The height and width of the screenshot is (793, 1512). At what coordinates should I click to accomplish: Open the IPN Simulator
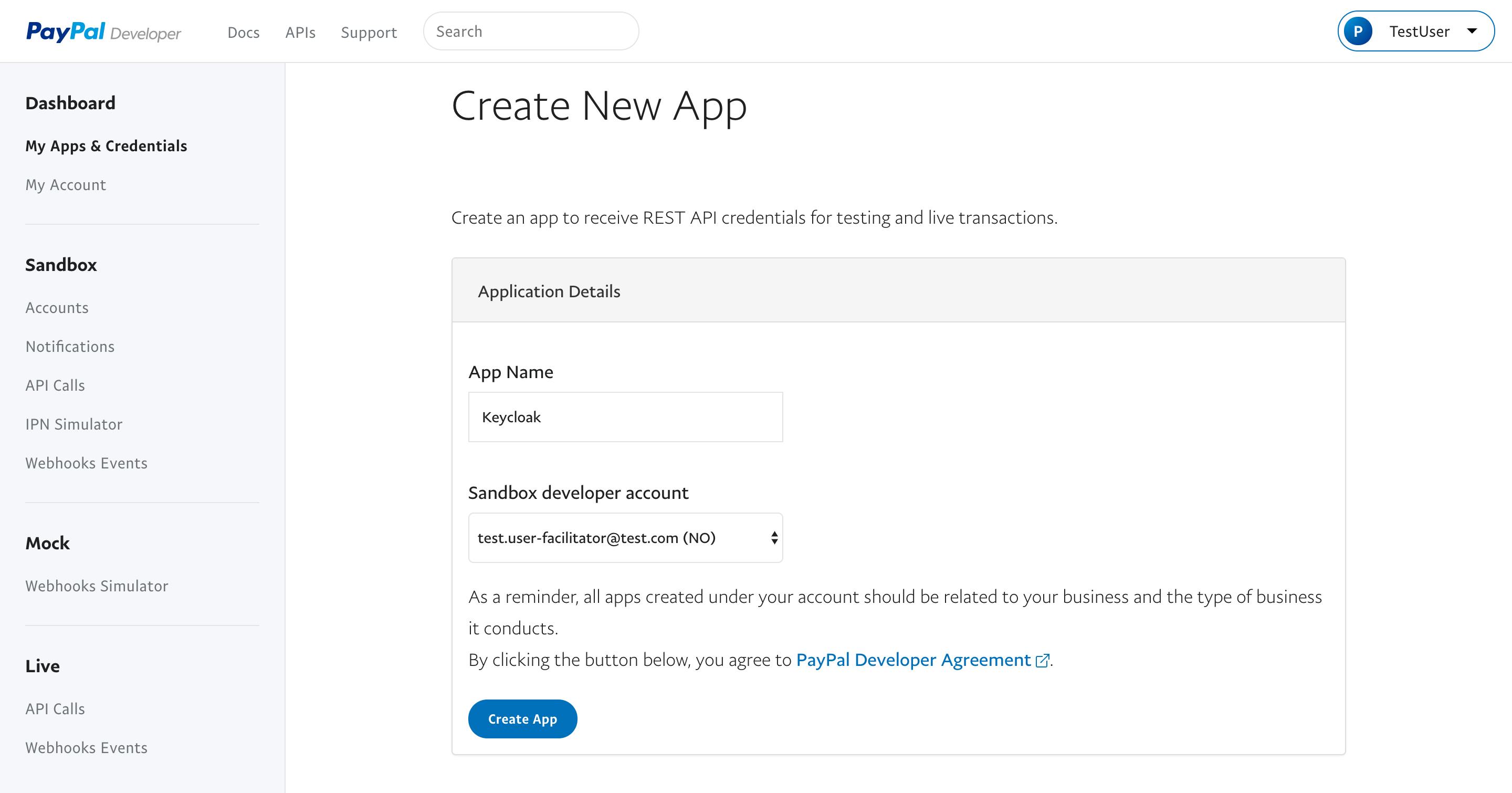[74, 424]
